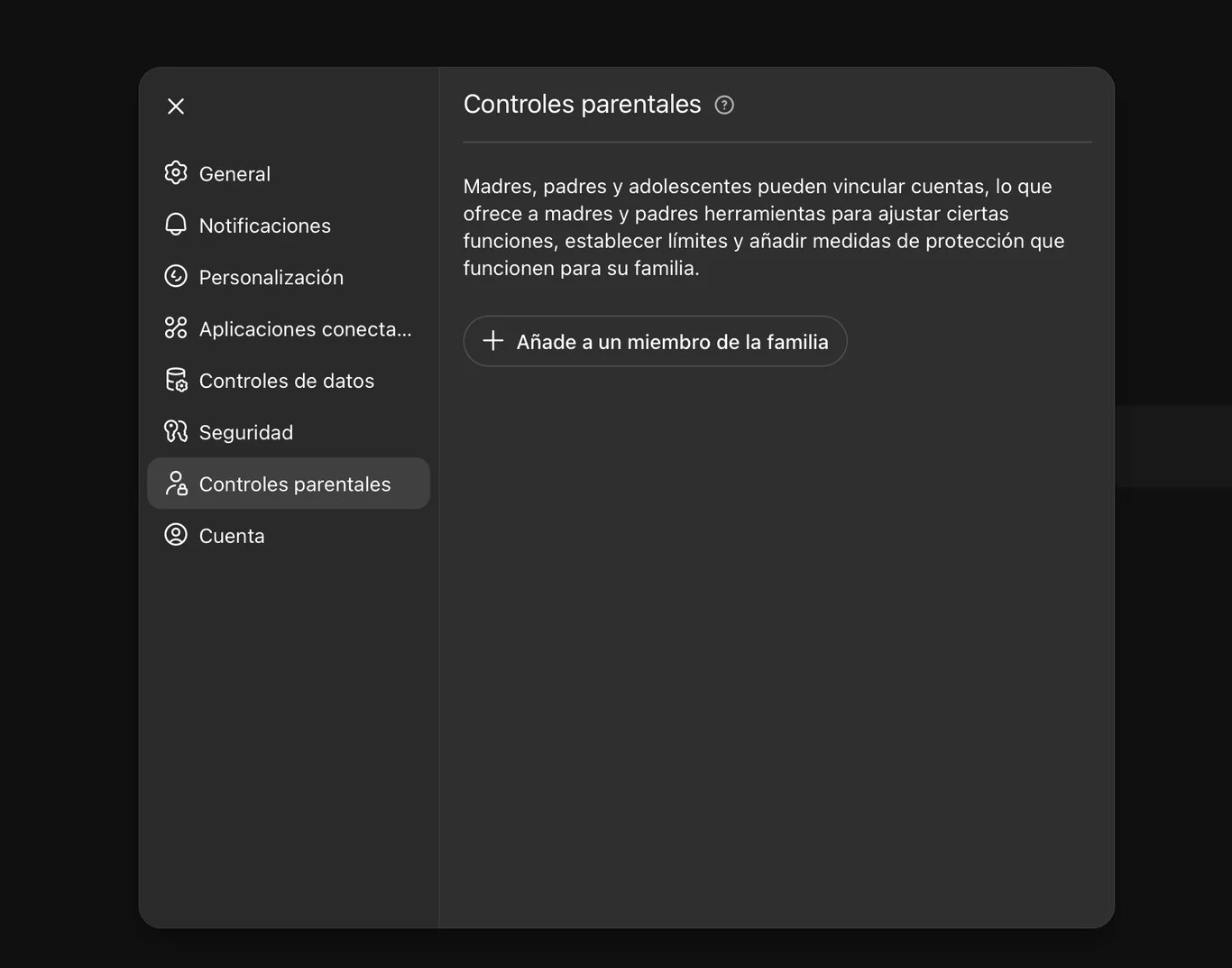Select the Controles parentales label in the sidebar

click(x=295, y=484)
